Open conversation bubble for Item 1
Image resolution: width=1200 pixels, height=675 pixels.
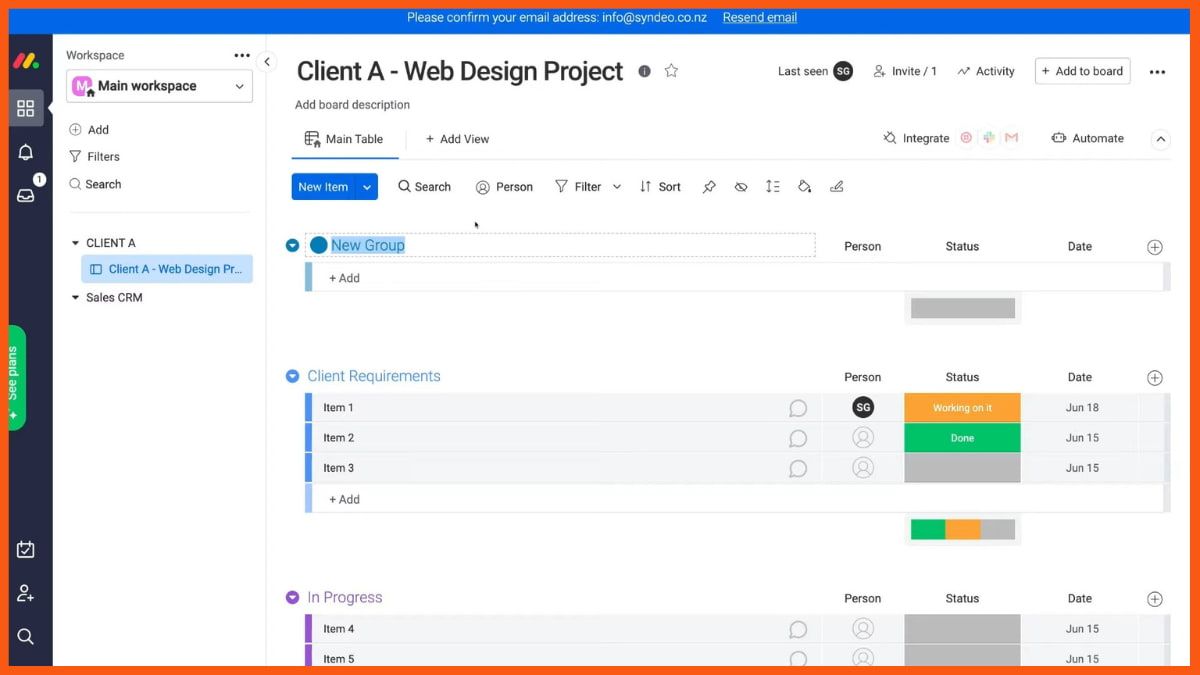[798, 408]
